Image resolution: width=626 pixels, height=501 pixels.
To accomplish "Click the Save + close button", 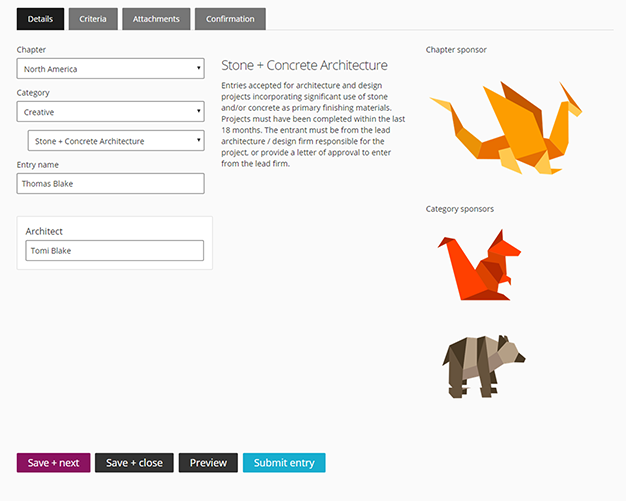I will (x=134, y=463).
